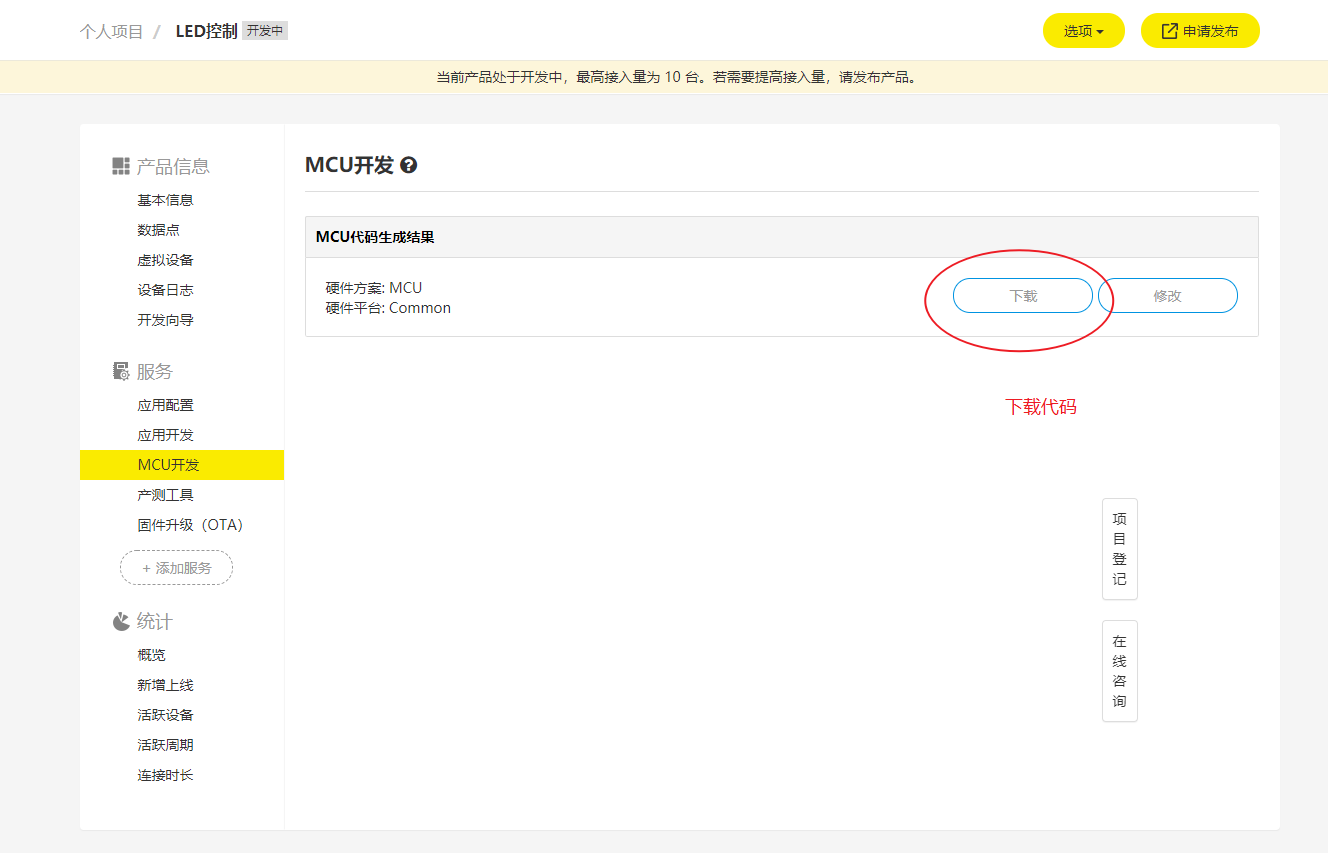The width and height of the screenshot is (1328, 853).
Task: Select 基本信息 in the sidebar
Action: click(166, 199)
